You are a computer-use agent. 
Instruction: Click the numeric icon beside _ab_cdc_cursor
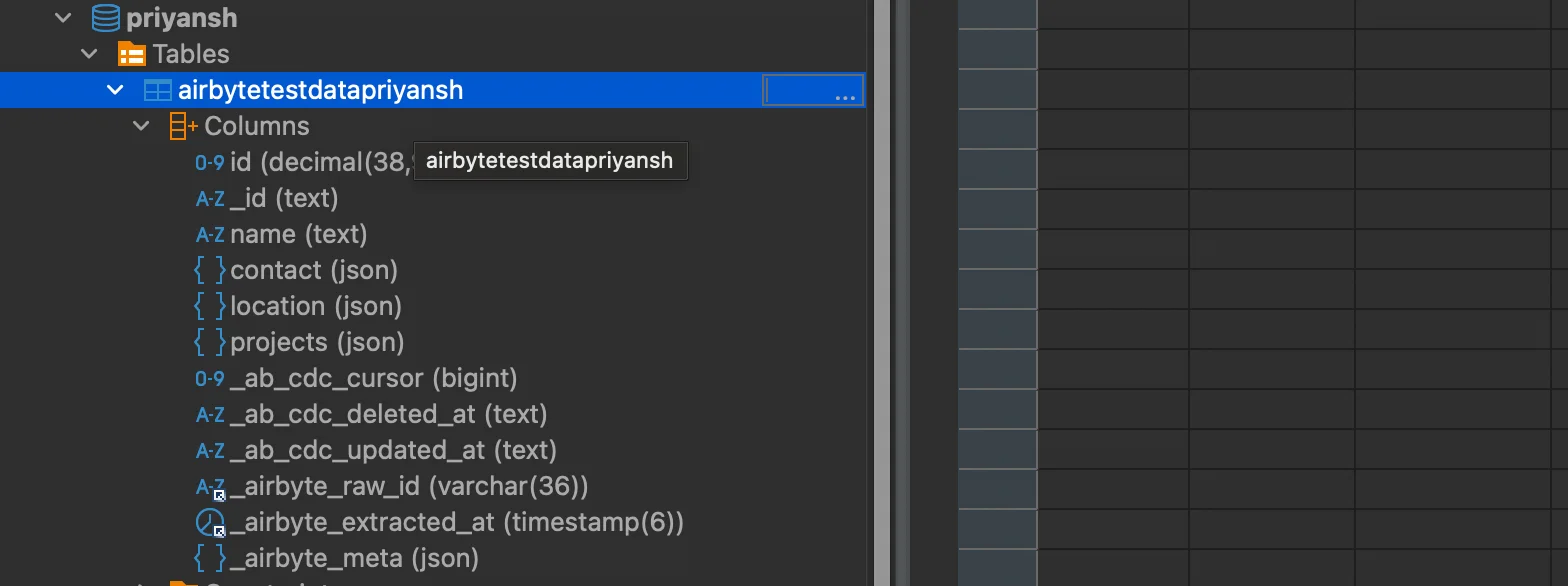(210, 378)
